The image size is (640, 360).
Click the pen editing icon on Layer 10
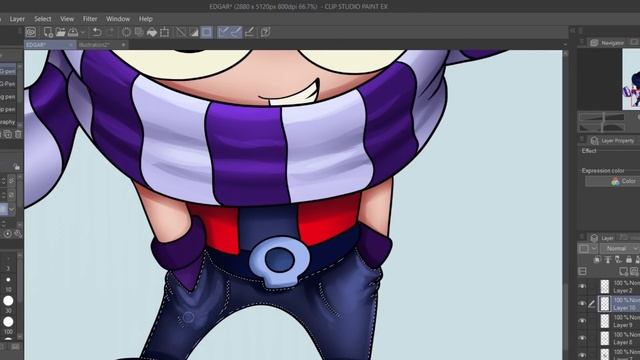point(592,304)
